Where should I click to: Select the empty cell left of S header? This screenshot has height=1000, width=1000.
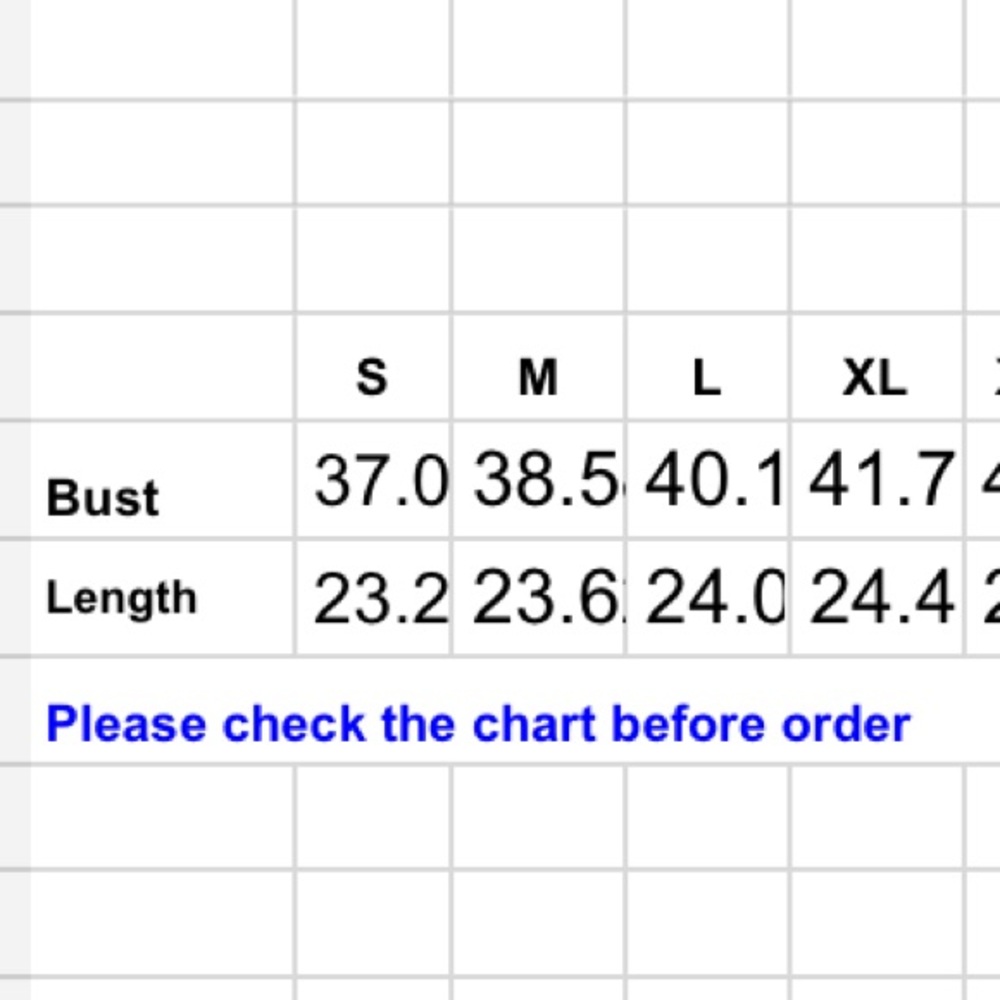click(163, 367)
